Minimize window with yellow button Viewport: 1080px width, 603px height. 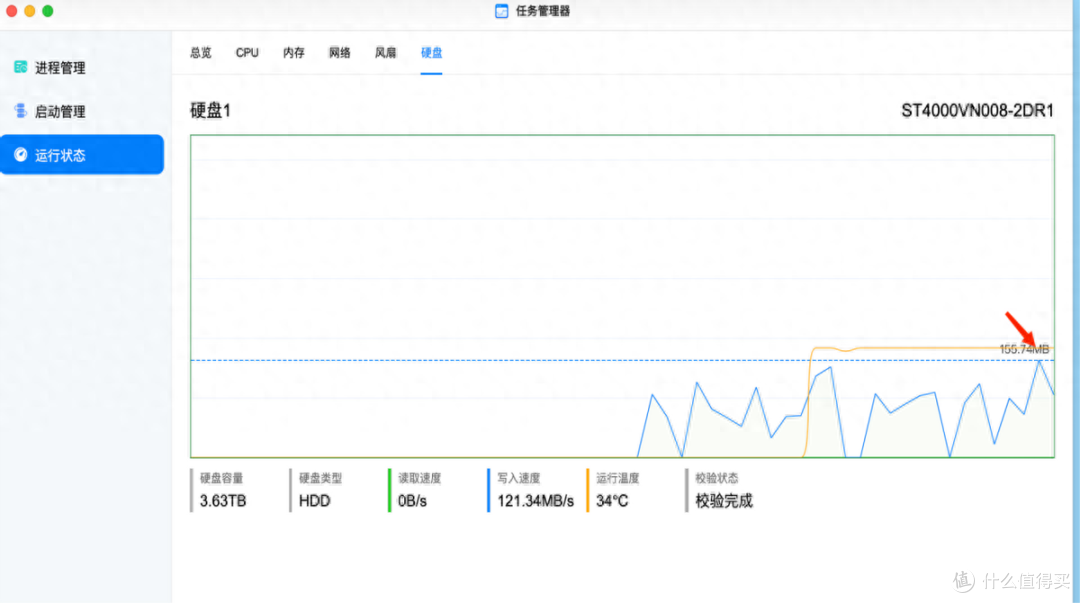point(30,11)
